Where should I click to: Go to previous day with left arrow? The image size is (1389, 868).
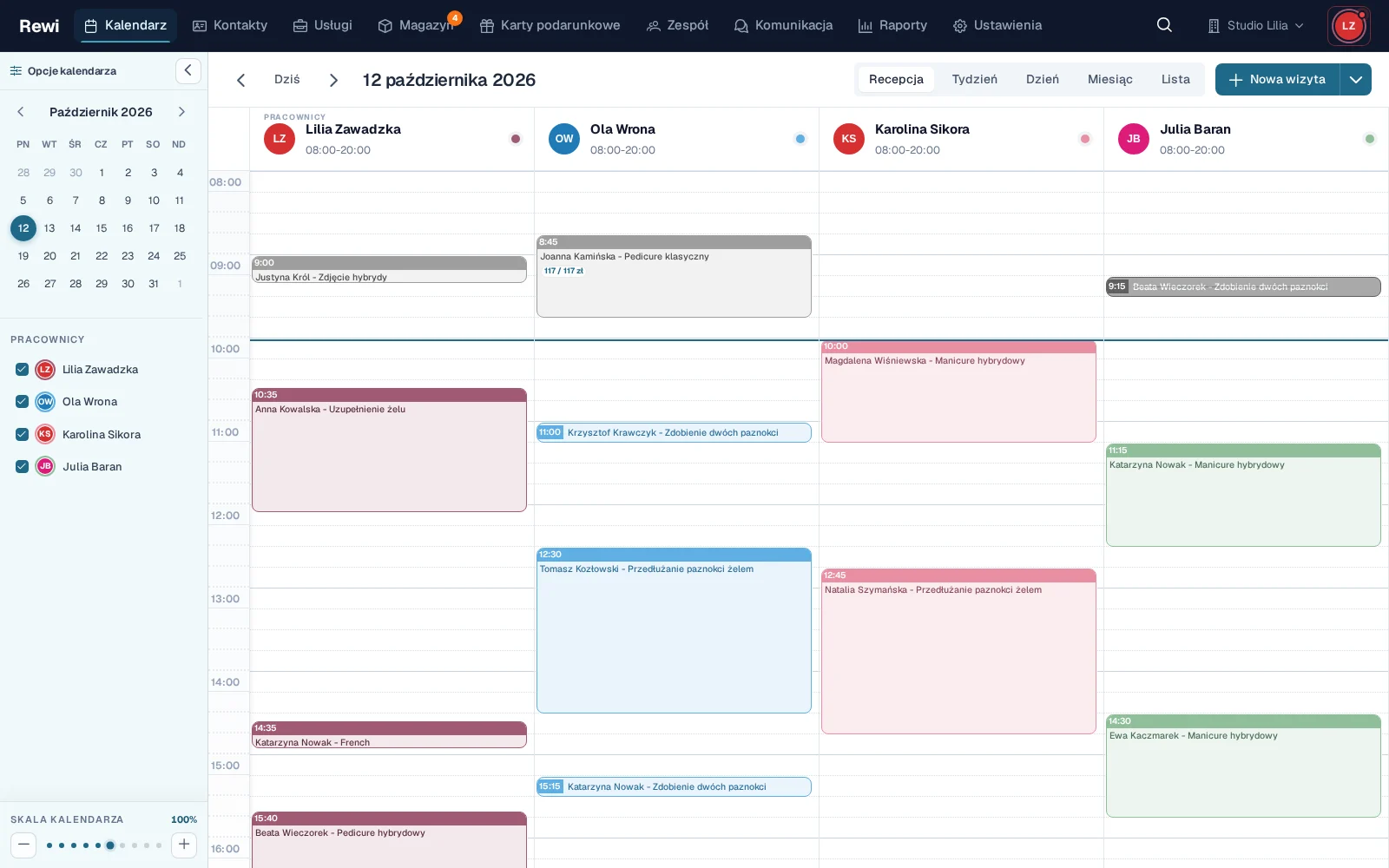point(240,80)
